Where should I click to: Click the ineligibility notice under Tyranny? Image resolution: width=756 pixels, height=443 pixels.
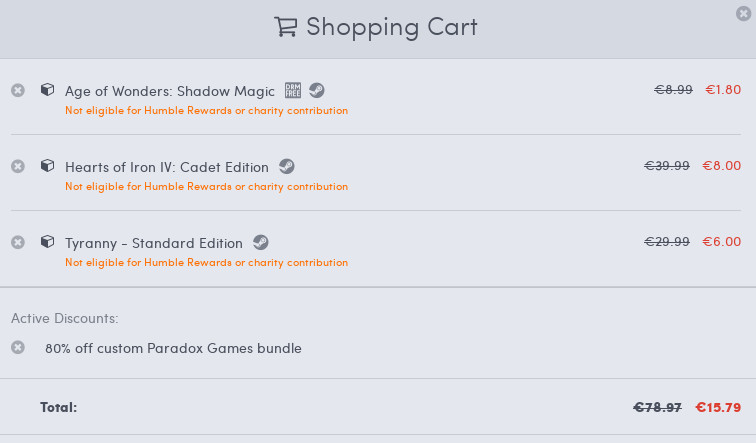click(x=206, y=262)
